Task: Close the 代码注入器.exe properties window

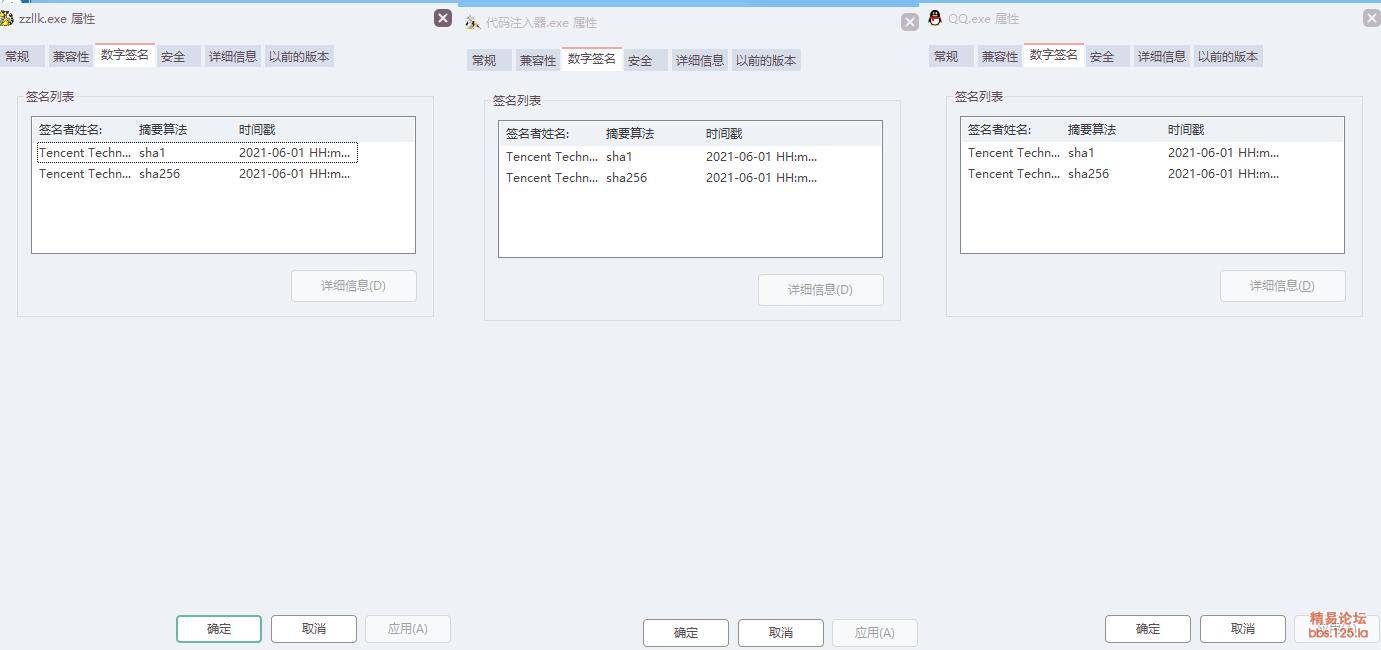Action: pyautogui.click(x=910, y=22)
